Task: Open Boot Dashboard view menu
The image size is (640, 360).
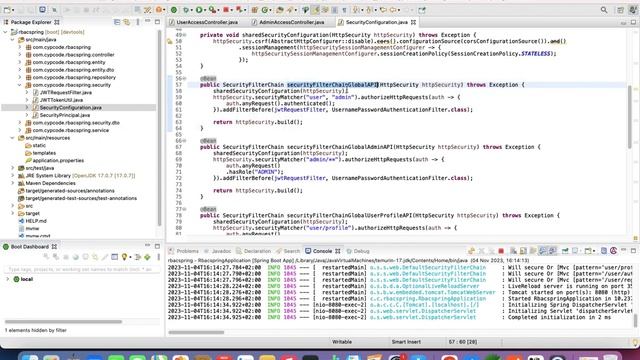Action: (158, 257)
